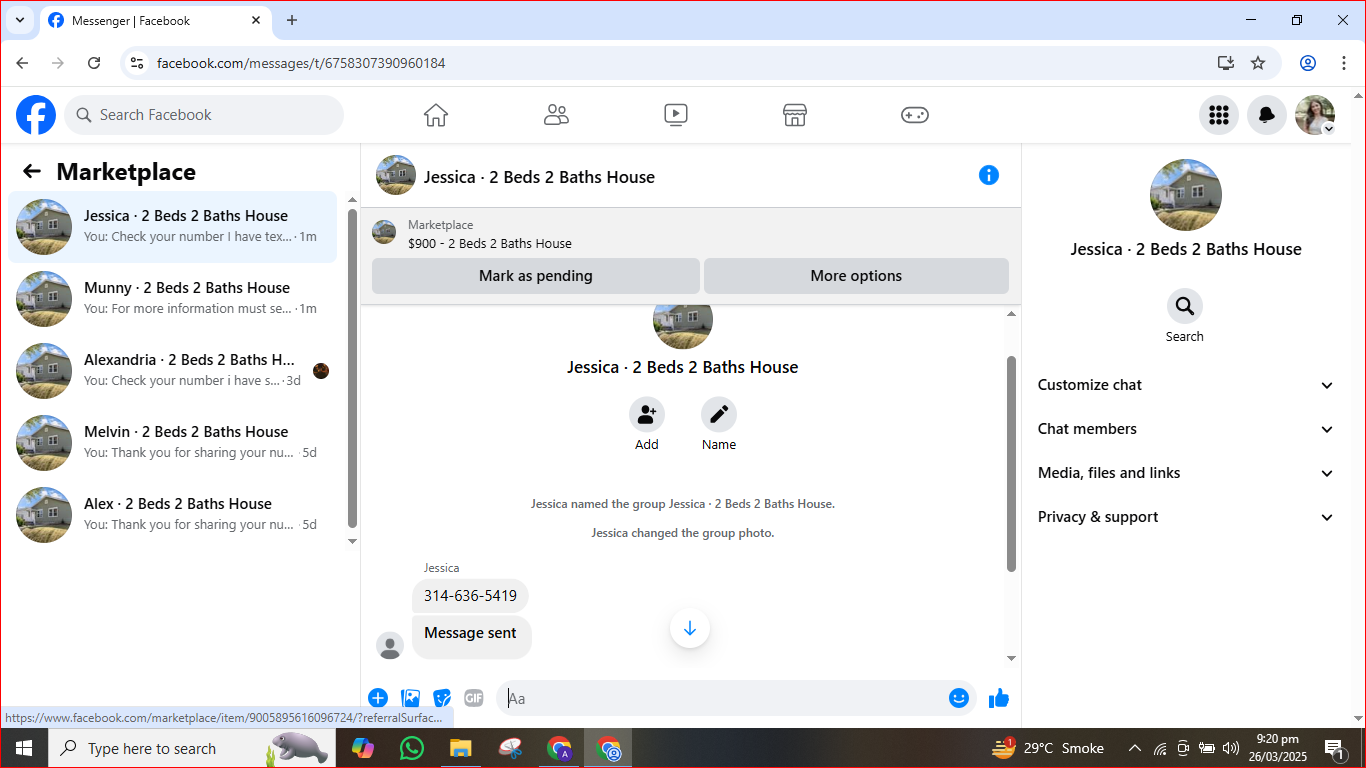Screen dimensions: 1366x768
Task: Jump to latest message down-arrow button
Action: [x=690, y=629]
